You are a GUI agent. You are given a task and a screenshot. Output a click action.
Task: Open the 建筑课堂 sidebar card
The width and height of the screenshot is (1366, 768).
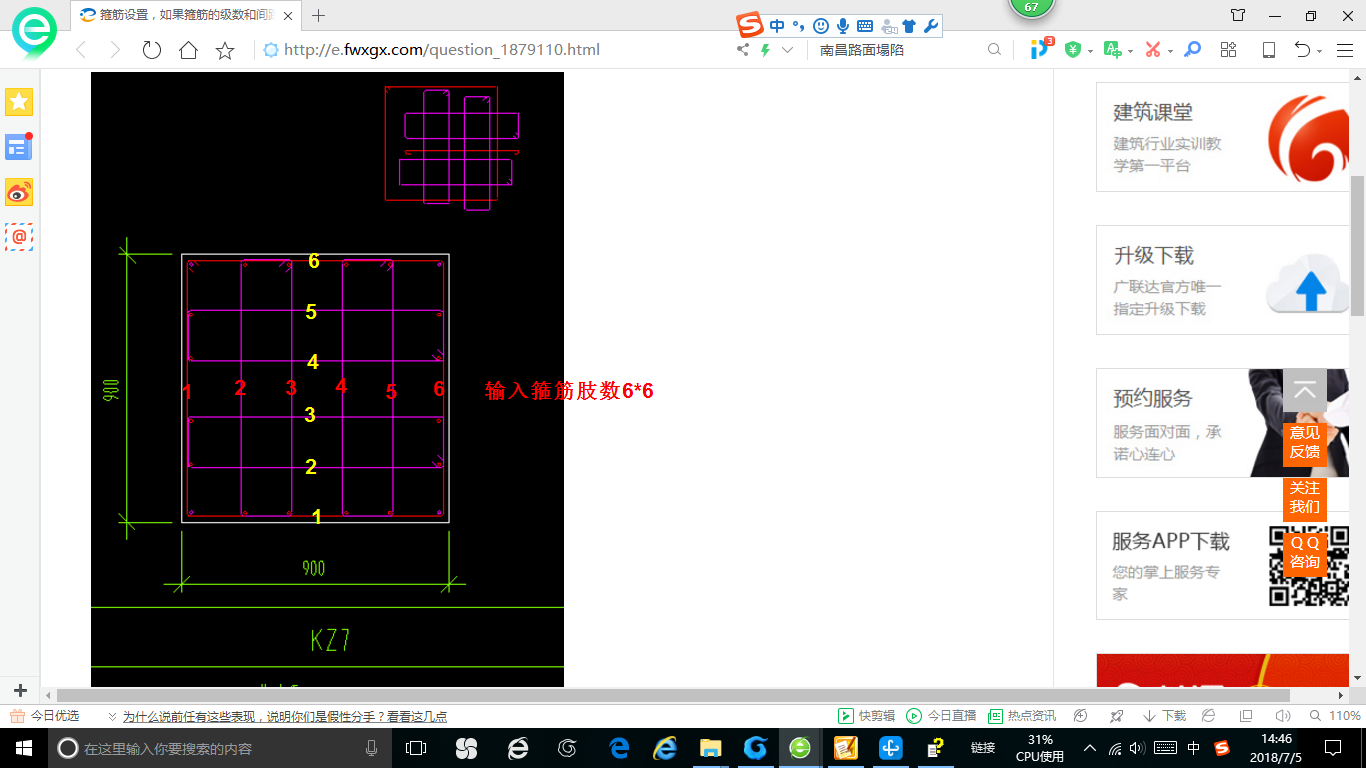pyautogui.click(x=1222, y=137)
